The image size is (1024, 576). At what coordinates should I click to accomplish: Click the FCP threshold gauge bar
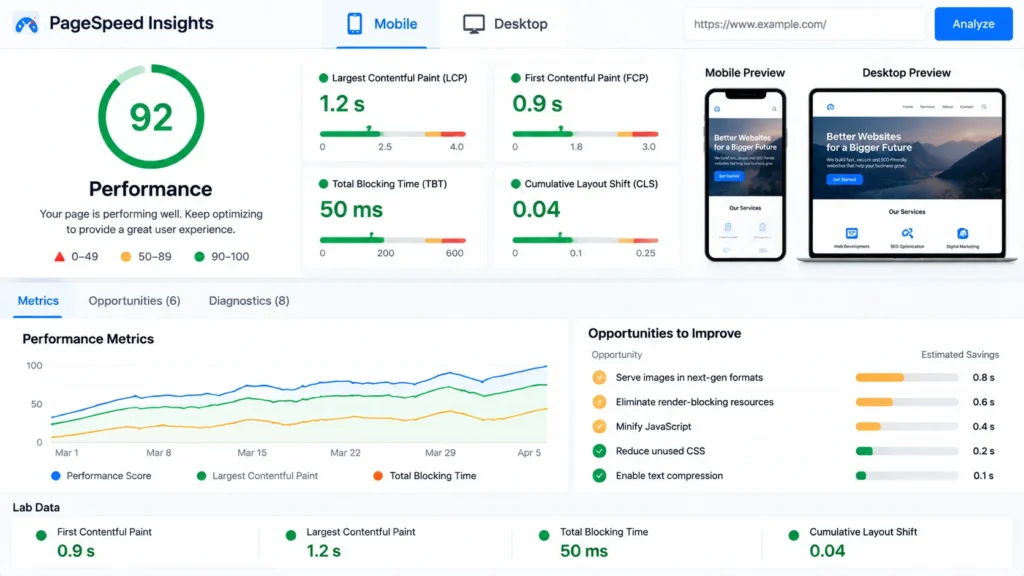(x=585, y=134)
